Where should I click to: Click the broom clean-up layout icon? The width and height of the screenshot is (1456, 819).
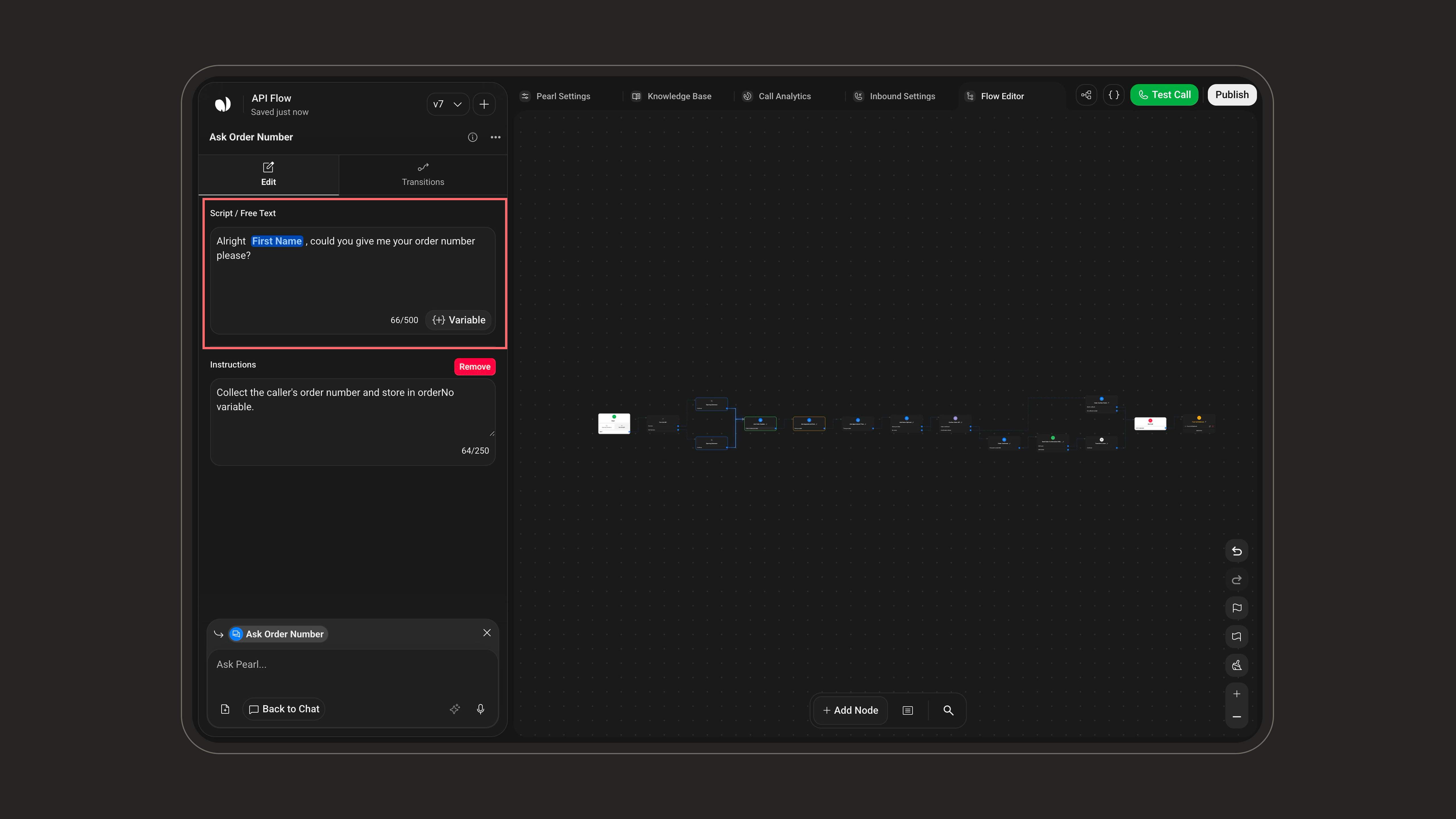(x=1237, y=665)
